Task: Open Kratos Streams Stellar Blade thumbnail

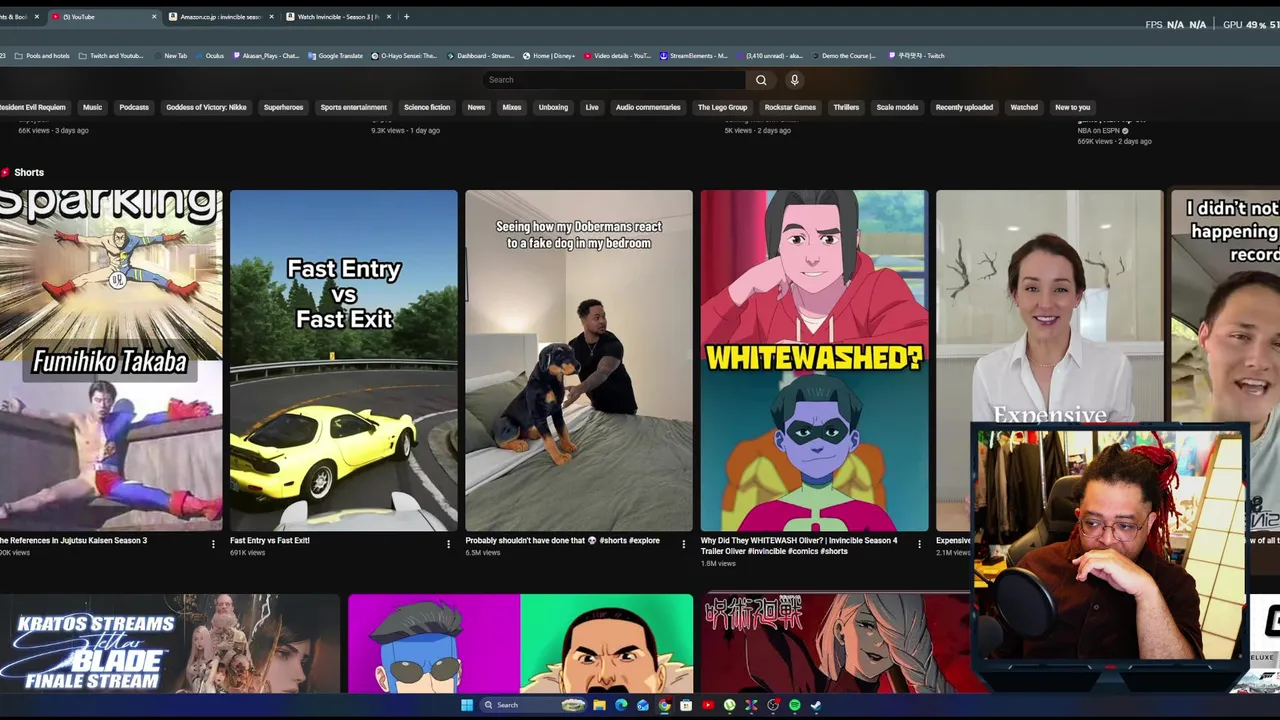Action: (x=169, y=643)
